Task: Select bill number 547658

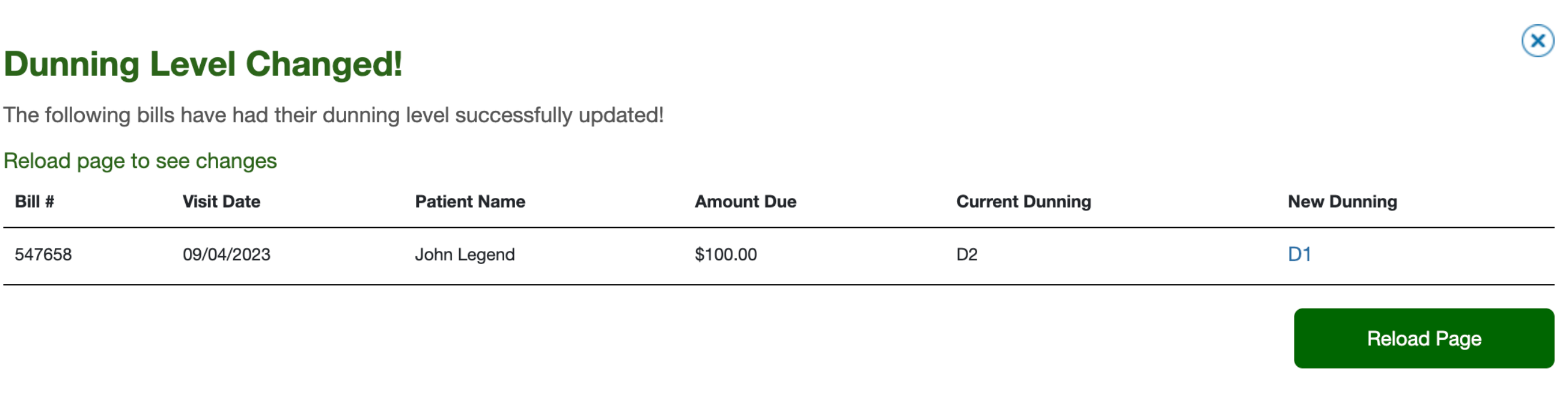Action: pyautogui.click(x=44, y=254)
